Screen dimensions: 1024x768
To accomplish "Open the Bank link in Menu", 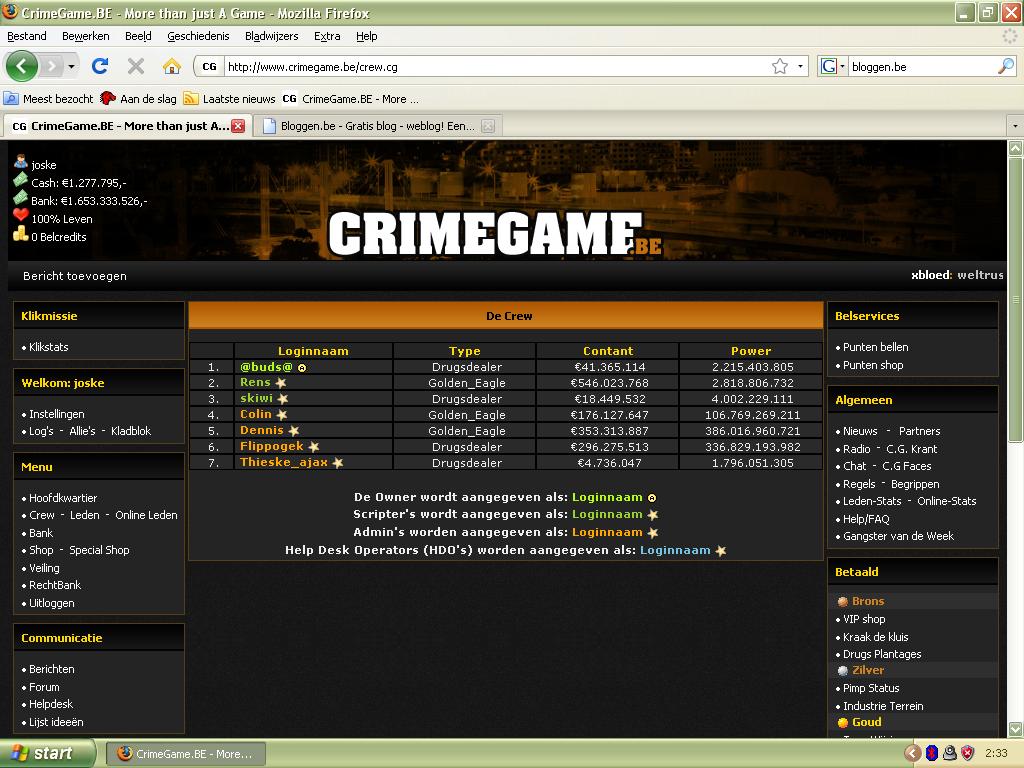I will (x=41, y=533).
